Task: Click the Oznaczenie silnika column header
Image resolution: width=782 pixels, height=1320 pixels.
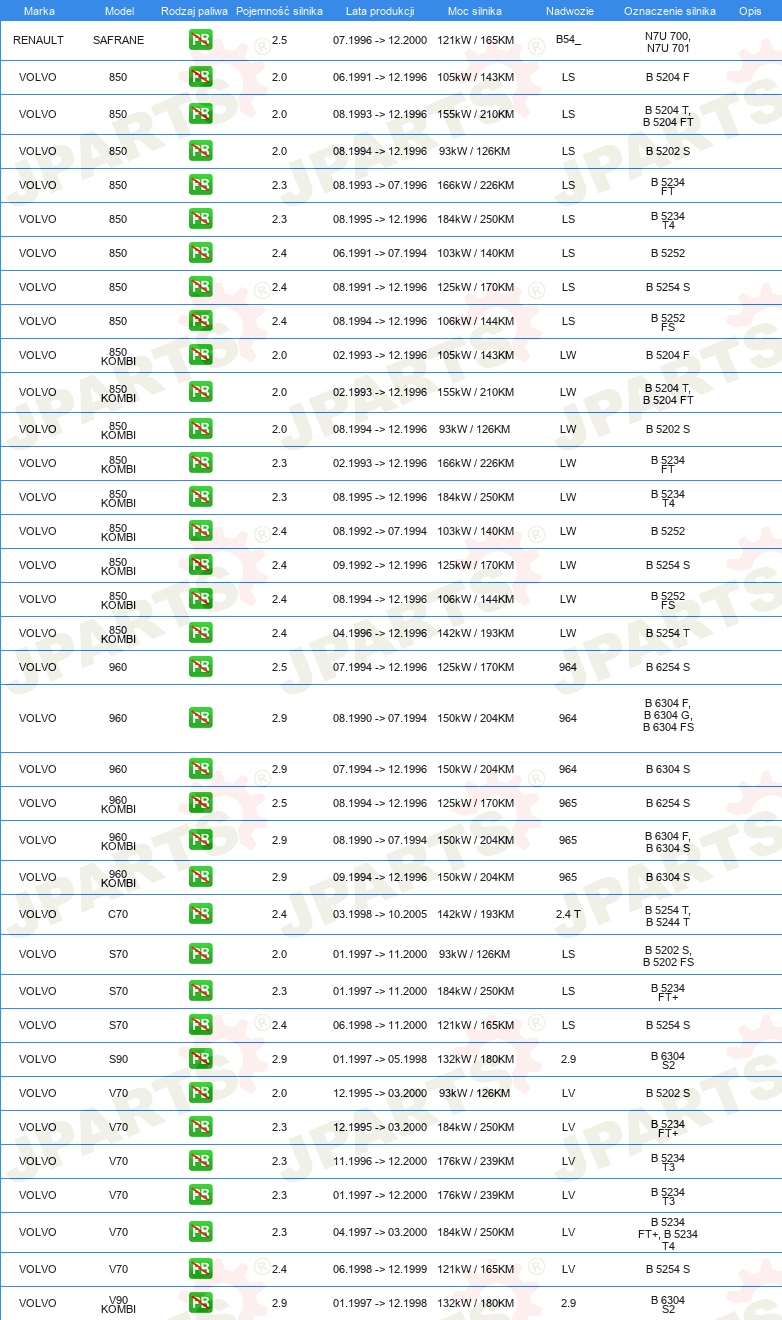Action: click(669, 10)
